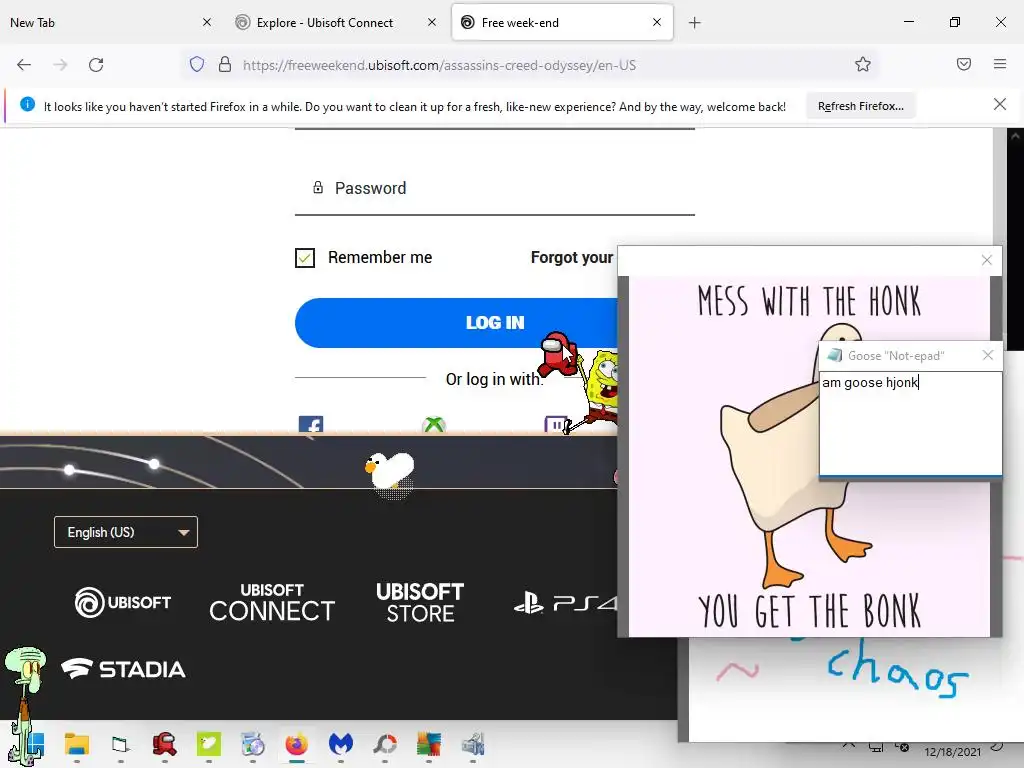Click the notification bar info icon
Viewport: 1024px width, 768px height.
pyautogui.click(x=27, y=104)
